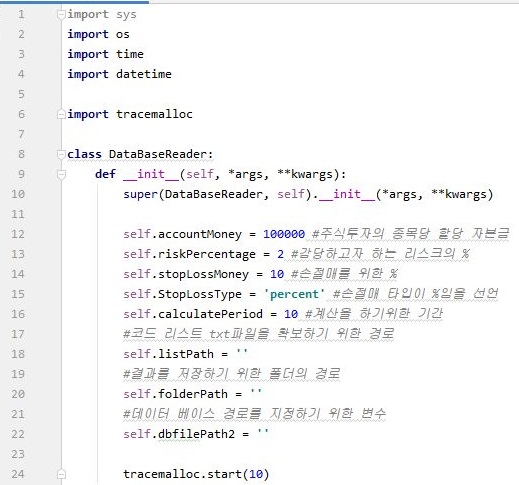The width and height of the screenshot is (519, 485).
Task: Click line number 23 in gutter
Action: click(18, 454)
